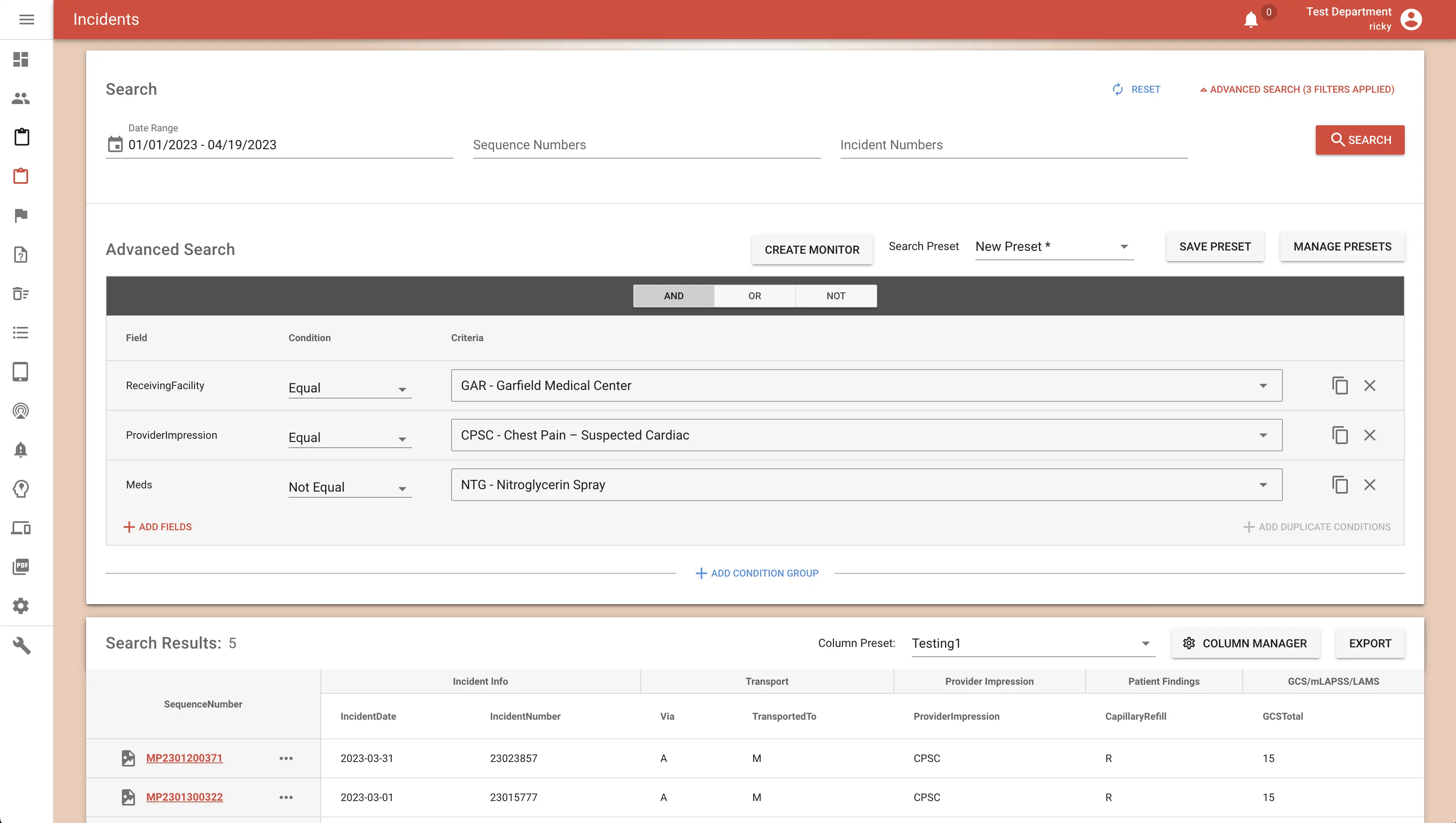Open report image icon for MP2301200371

click(128, 758)
